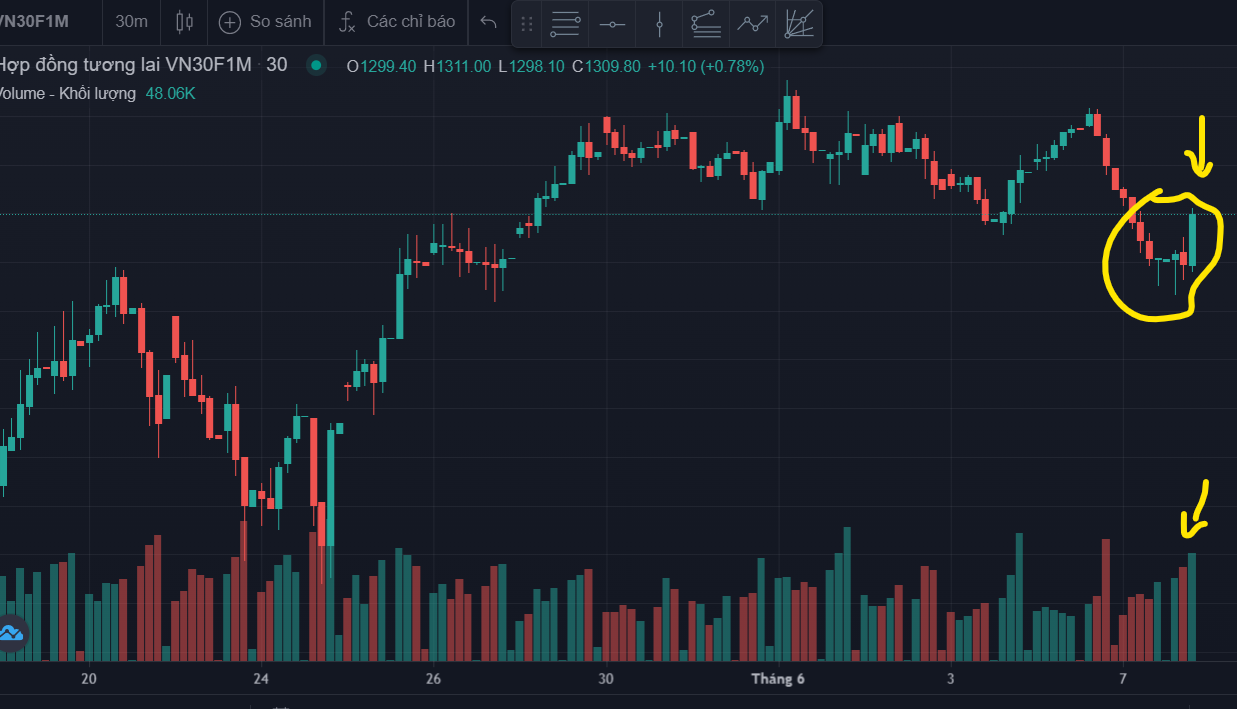Click the Hợp đồng tương lai VN30F1M title
The width and height of the screenshot is (1237, 709).
[x=125, y=66]
